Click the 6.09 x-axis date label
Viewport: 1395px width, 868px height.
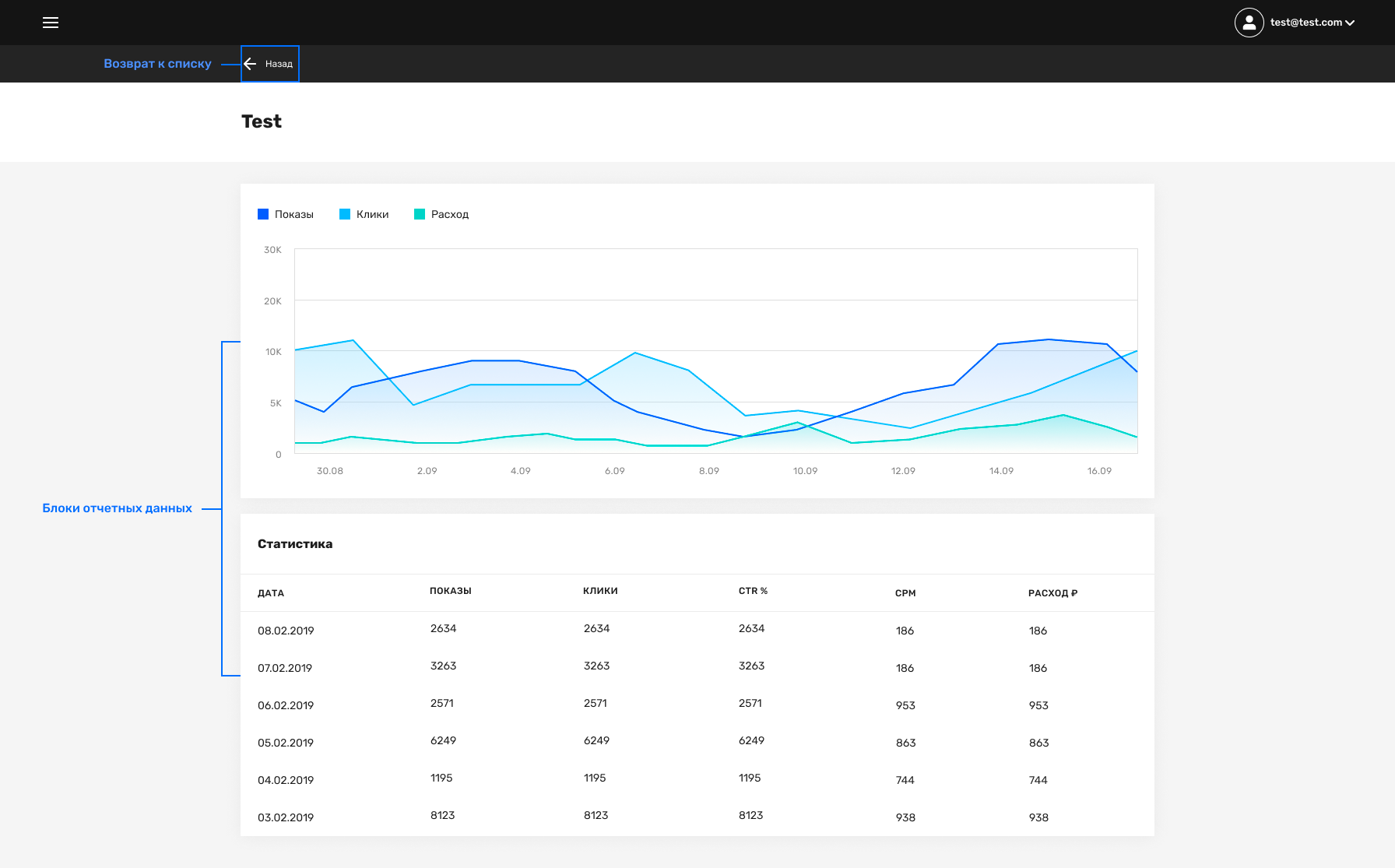click(x=615, y=471)
